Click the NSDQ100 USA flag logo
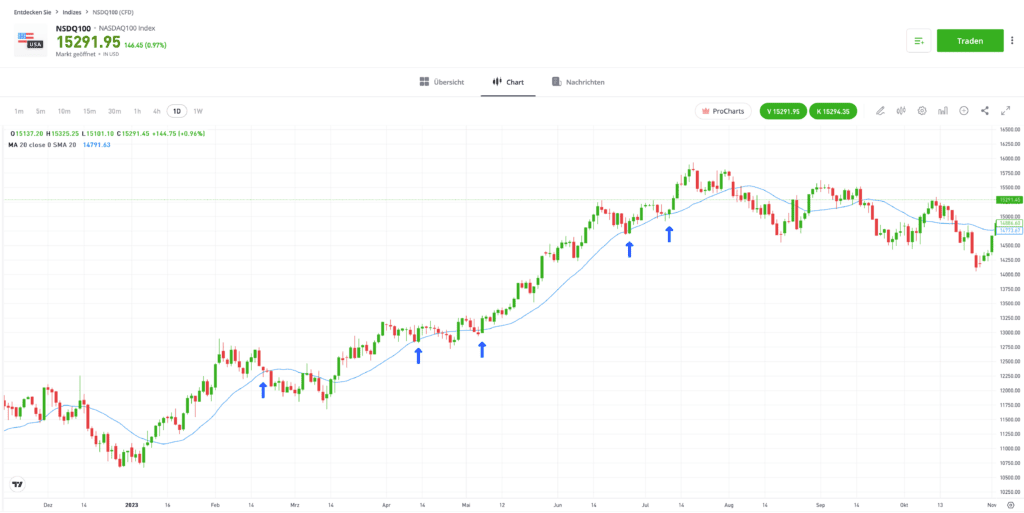Screen dimensions: 1024x513 point(30,40)
